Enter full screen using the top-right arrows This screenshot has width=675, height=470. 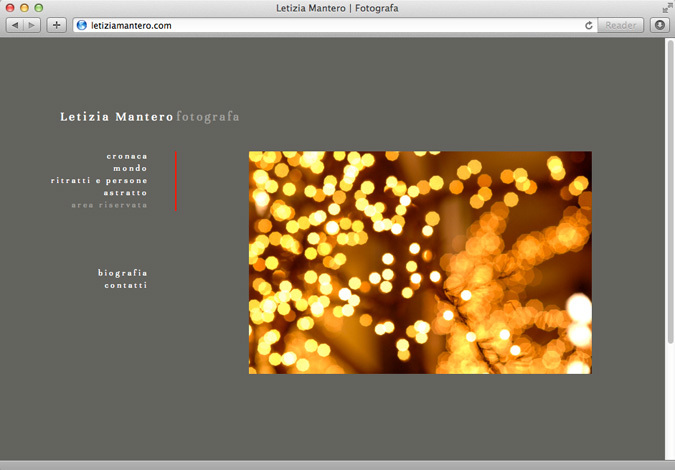(665, 7)
